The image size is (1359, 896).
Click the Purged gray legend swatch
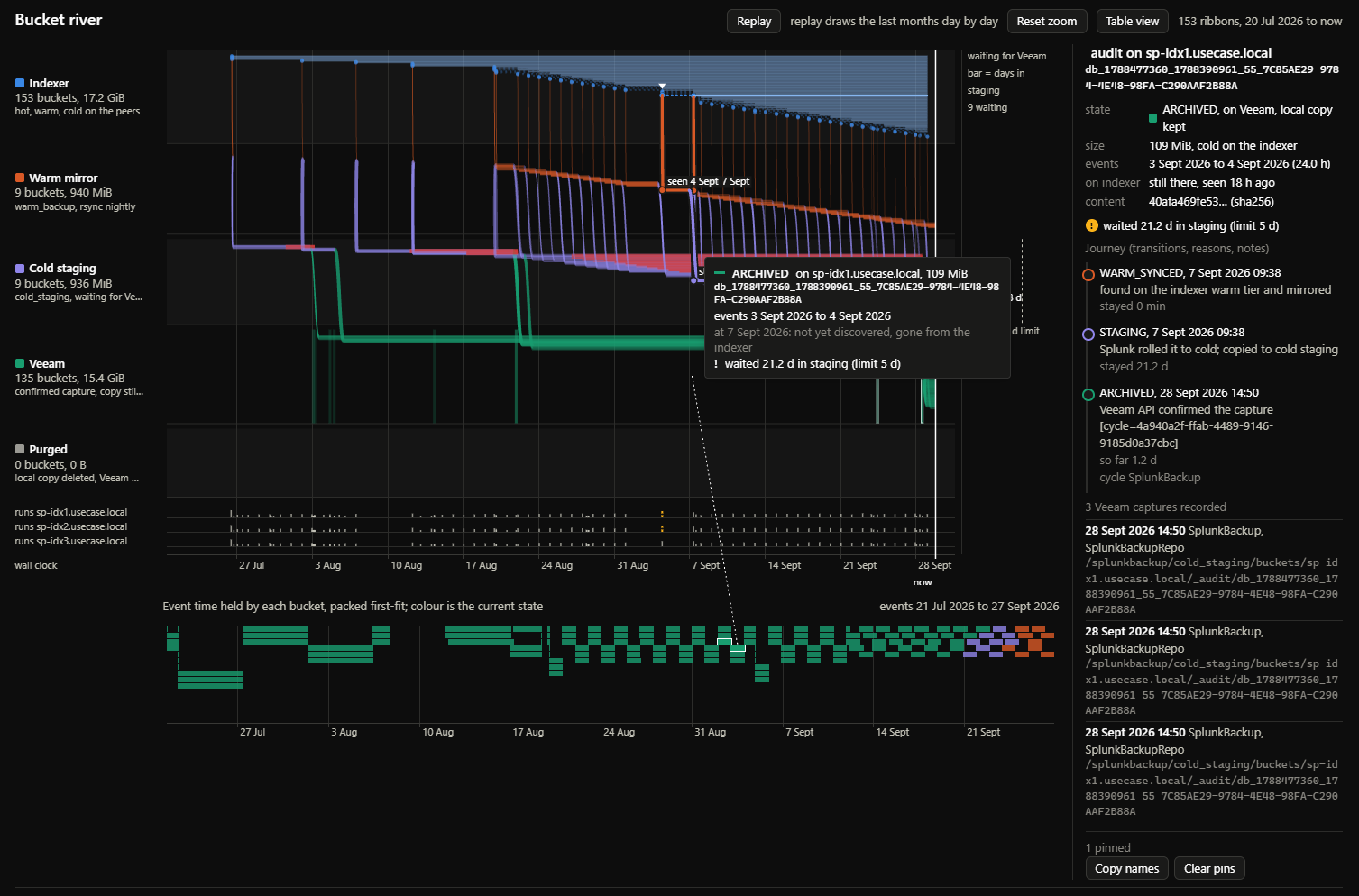pyautogui.click(x=20, y=449)
